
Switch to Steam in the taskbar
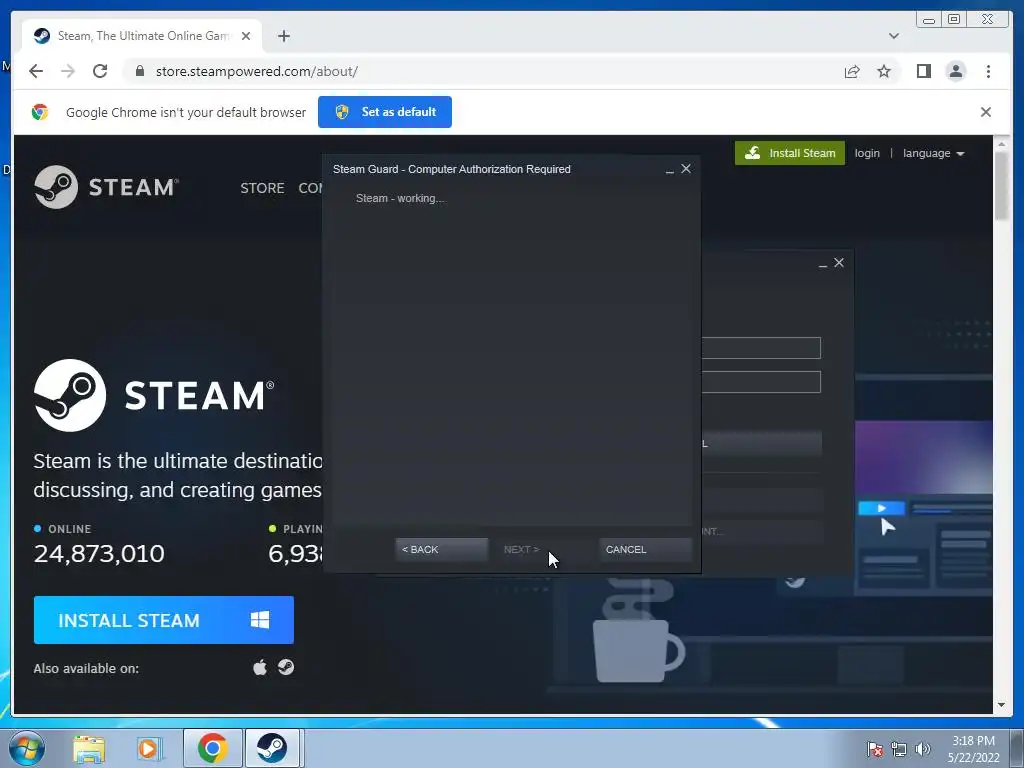[272, 748]
